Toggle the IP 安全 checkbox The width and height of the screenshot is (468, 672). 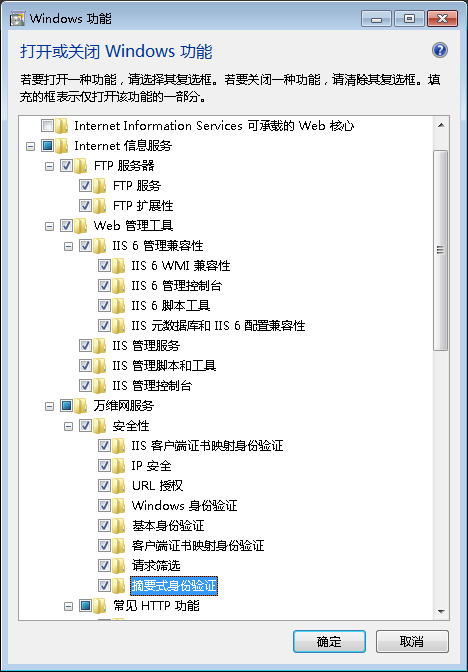pos(104,465)
